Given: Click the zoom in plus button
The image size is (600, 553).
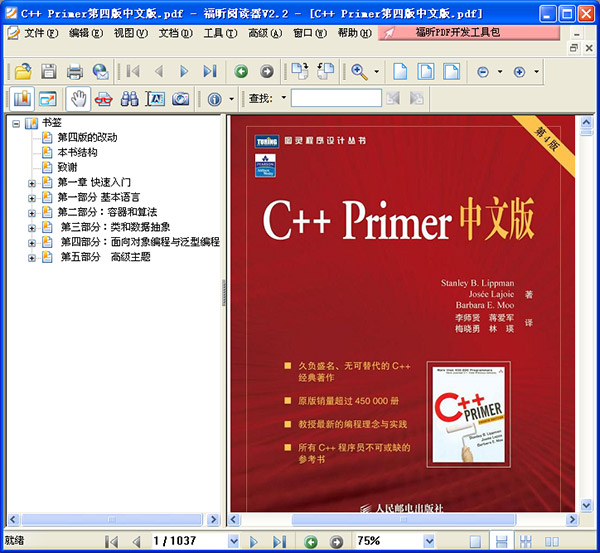Looking at the screenshot, I should click(519, 72).
